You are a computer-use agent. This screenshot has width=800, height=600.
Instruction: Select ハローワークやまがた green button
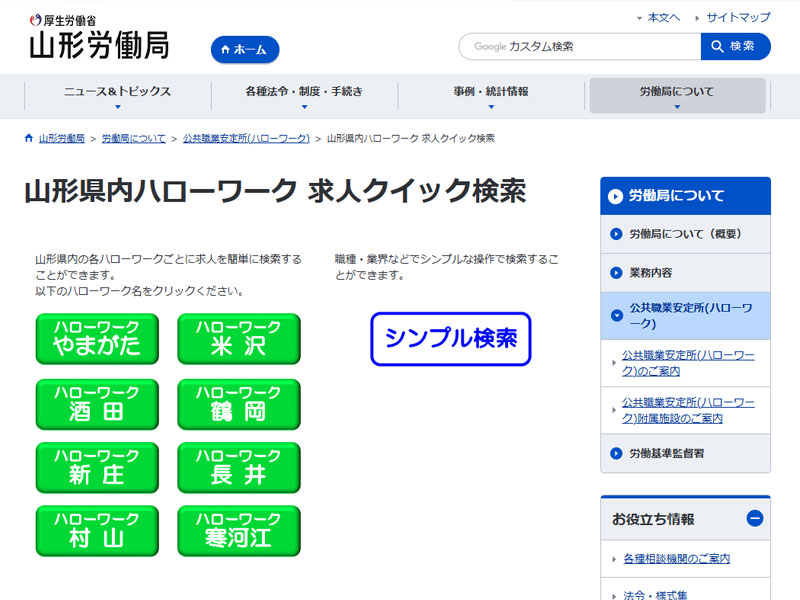(97, 338)
